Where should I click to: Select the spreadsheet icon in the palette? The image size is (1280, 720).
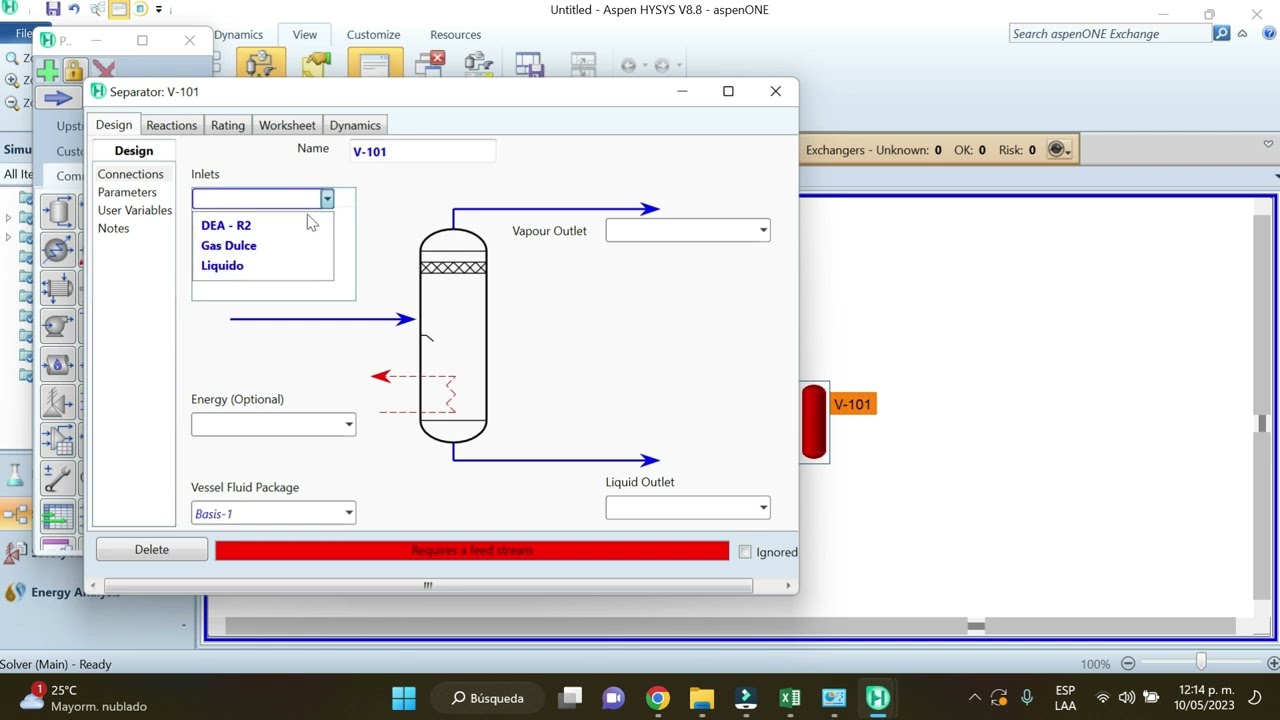(x=59, y=516)
